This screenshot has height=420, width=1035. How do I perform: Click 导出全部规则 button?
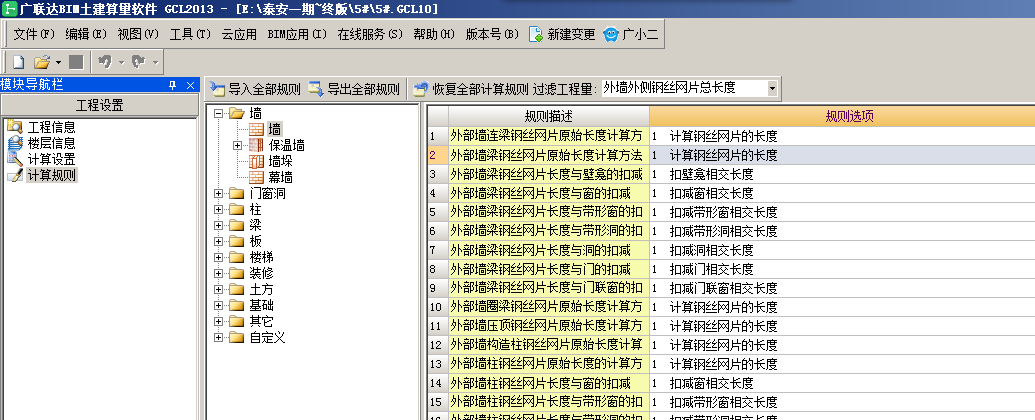point(354,89)
